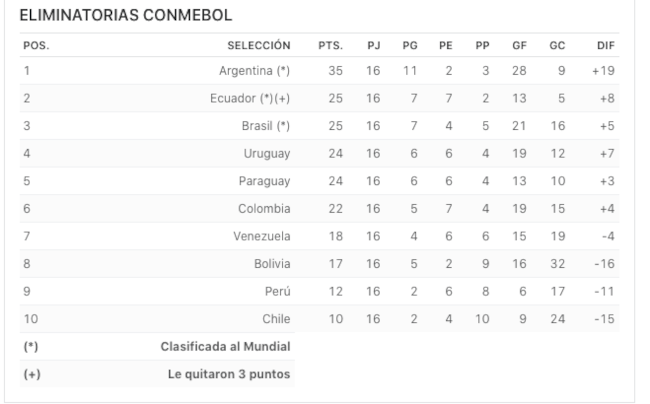Select Uruguay in the standings table
Image resolution: width=650 pixels, height=404 pixels.
pos(267,154)
